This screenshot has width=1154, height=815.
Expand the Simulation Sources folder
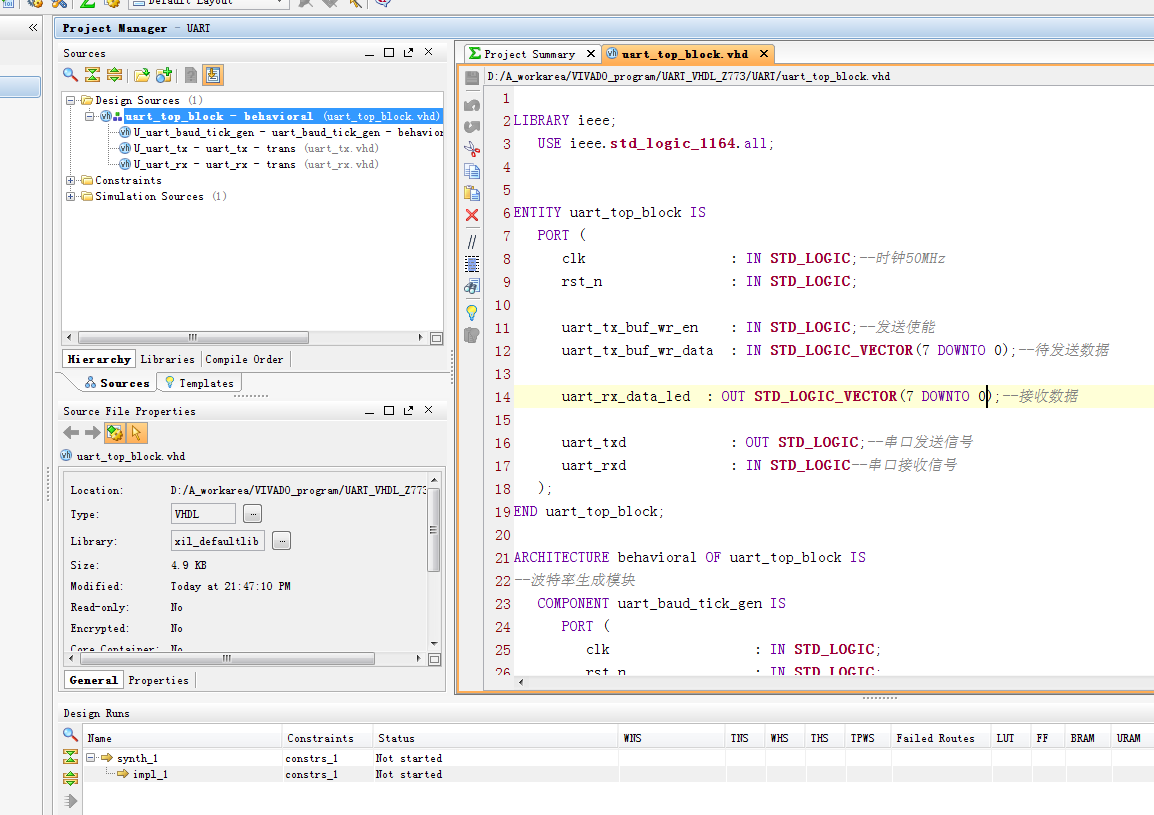[71, 197]
